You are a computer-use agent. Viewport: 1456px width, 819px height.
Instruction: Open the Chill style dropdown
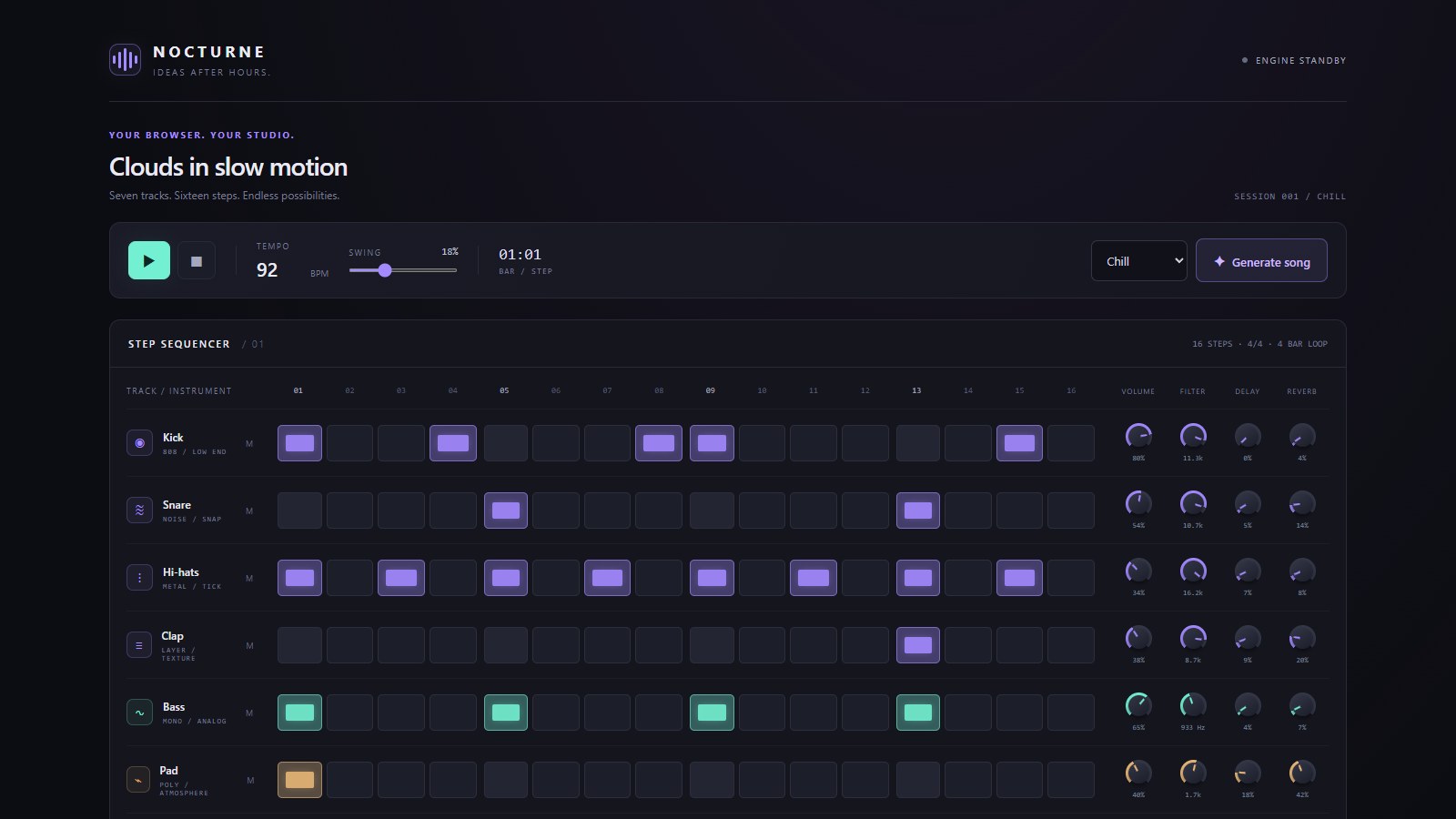(1139, 261)
